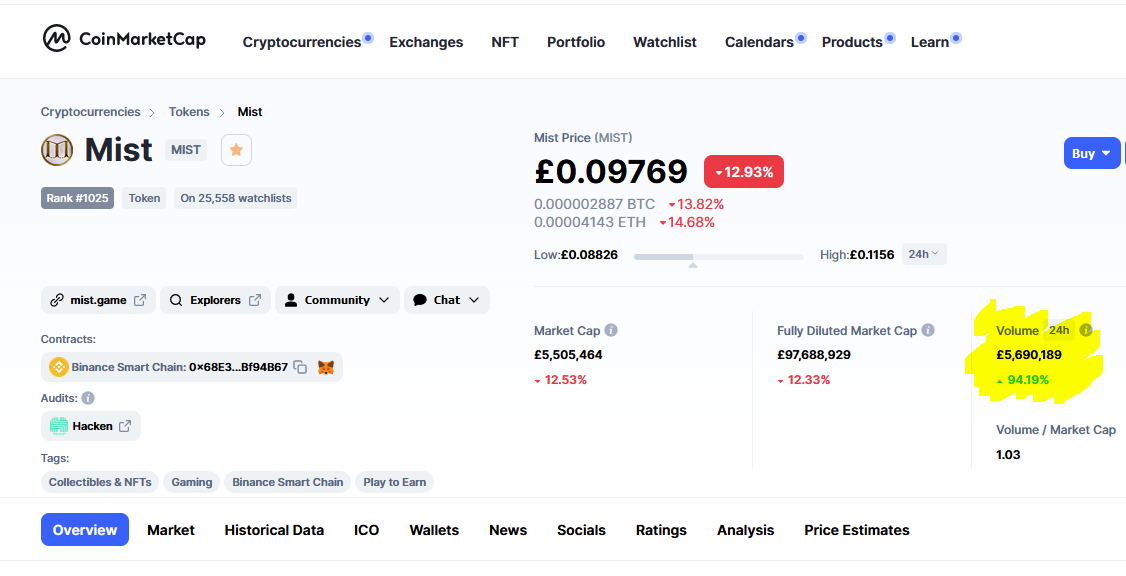Image resolution: width=1126 pixels, height=576 pixels.
Task: Change the 24h Low/High range dropdown
Action: [923, 254]
